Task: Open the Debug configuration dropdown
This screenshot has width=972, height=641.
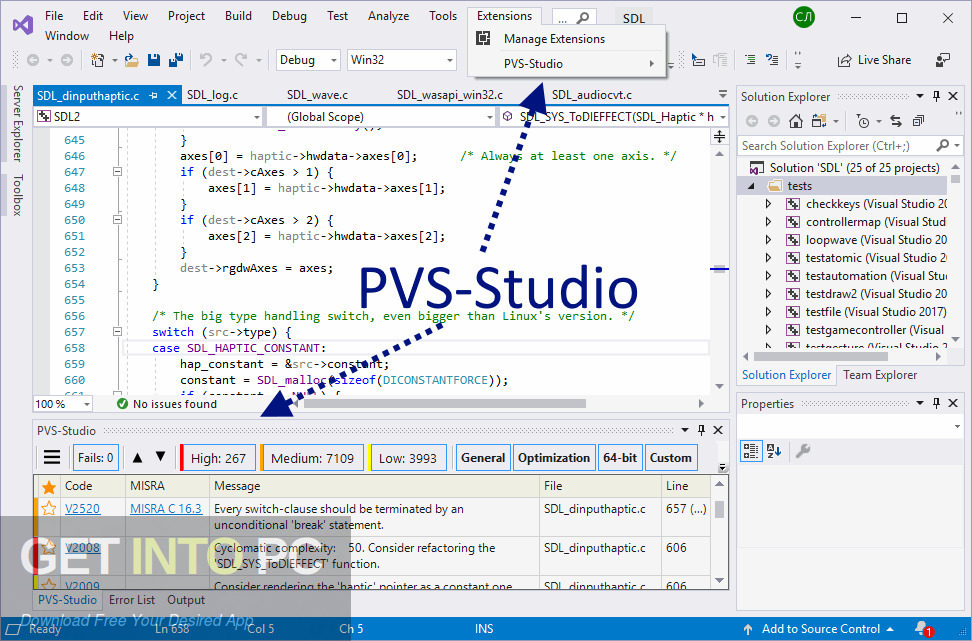Action: 308,60
